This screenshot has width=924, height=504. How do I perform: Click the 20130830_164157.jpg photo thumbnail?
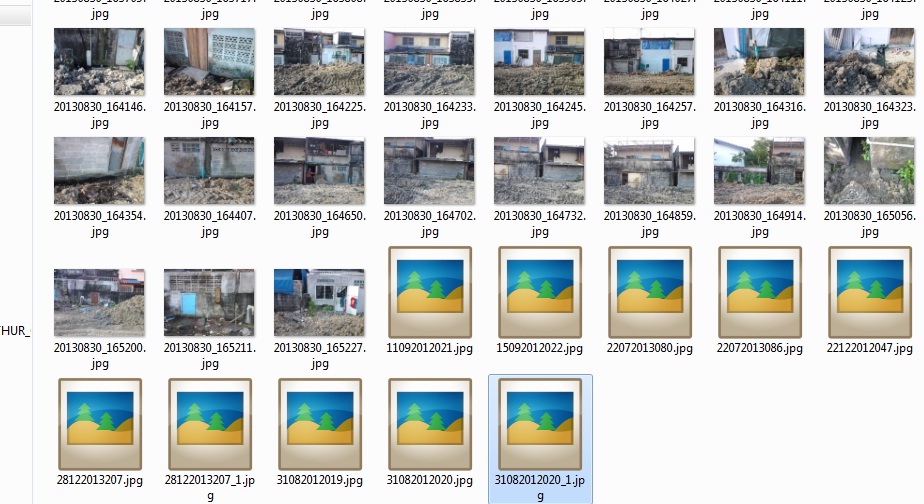209,61
